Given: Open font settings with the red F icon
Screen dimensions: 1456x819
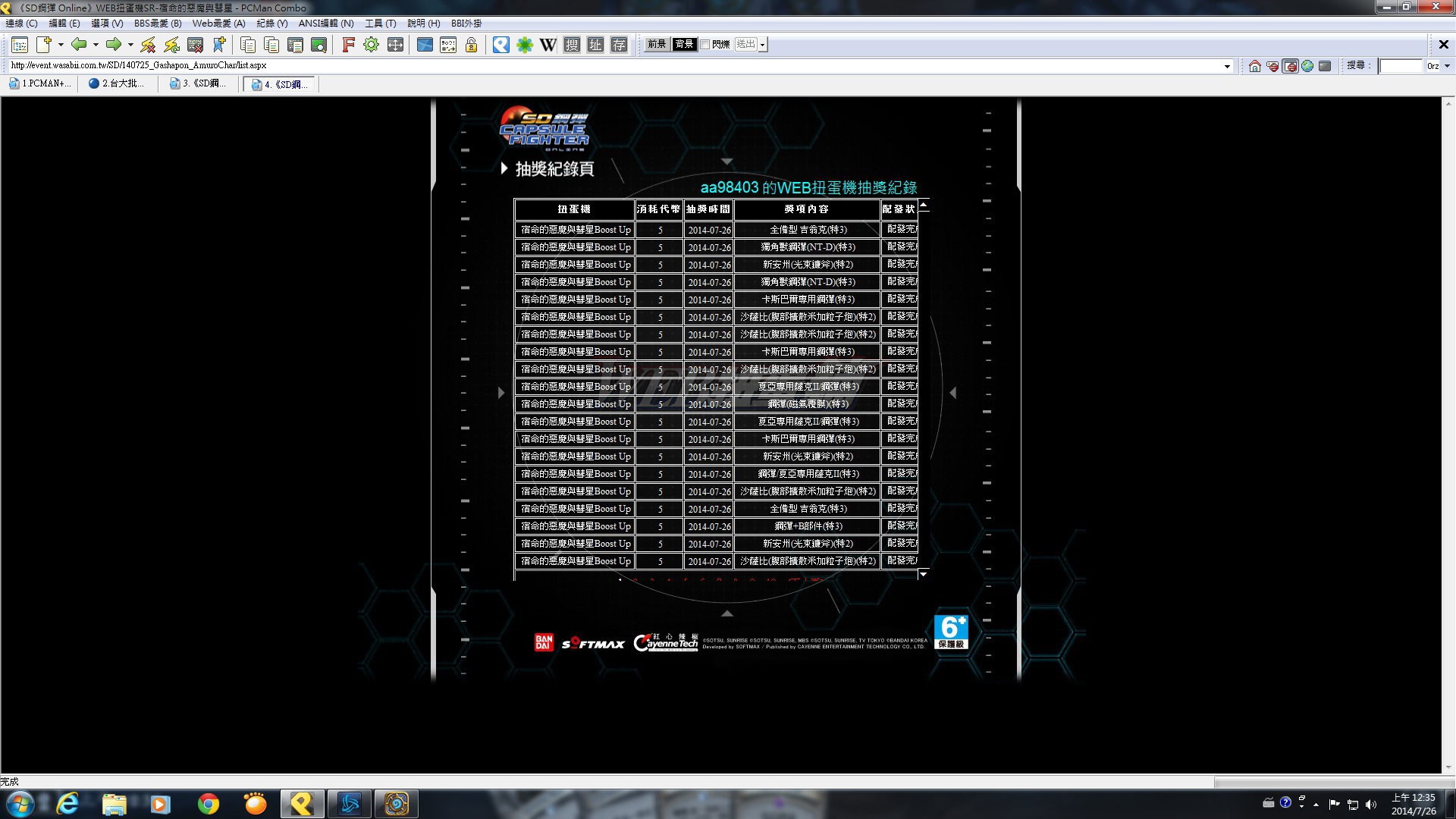Looking at the screenshot, I should pyautogui.click(x=348, y=45).
